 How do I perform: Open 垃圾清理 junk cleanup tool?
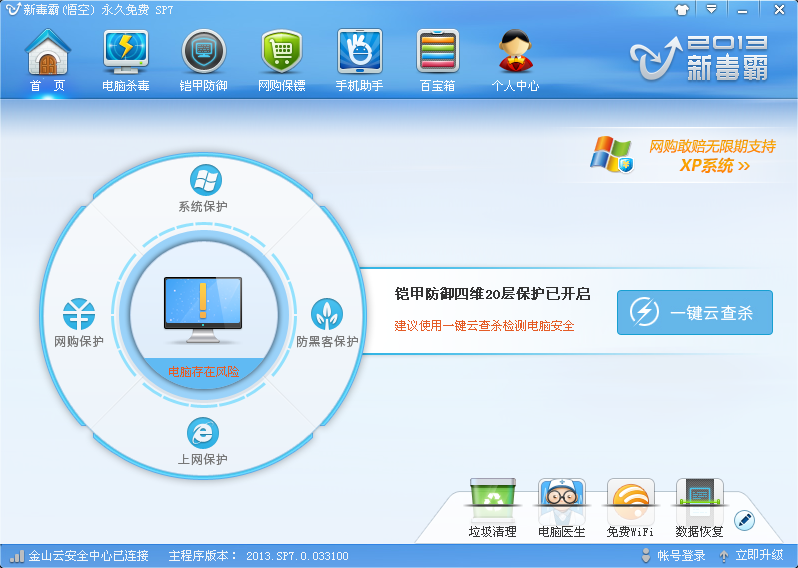[493, 507]
